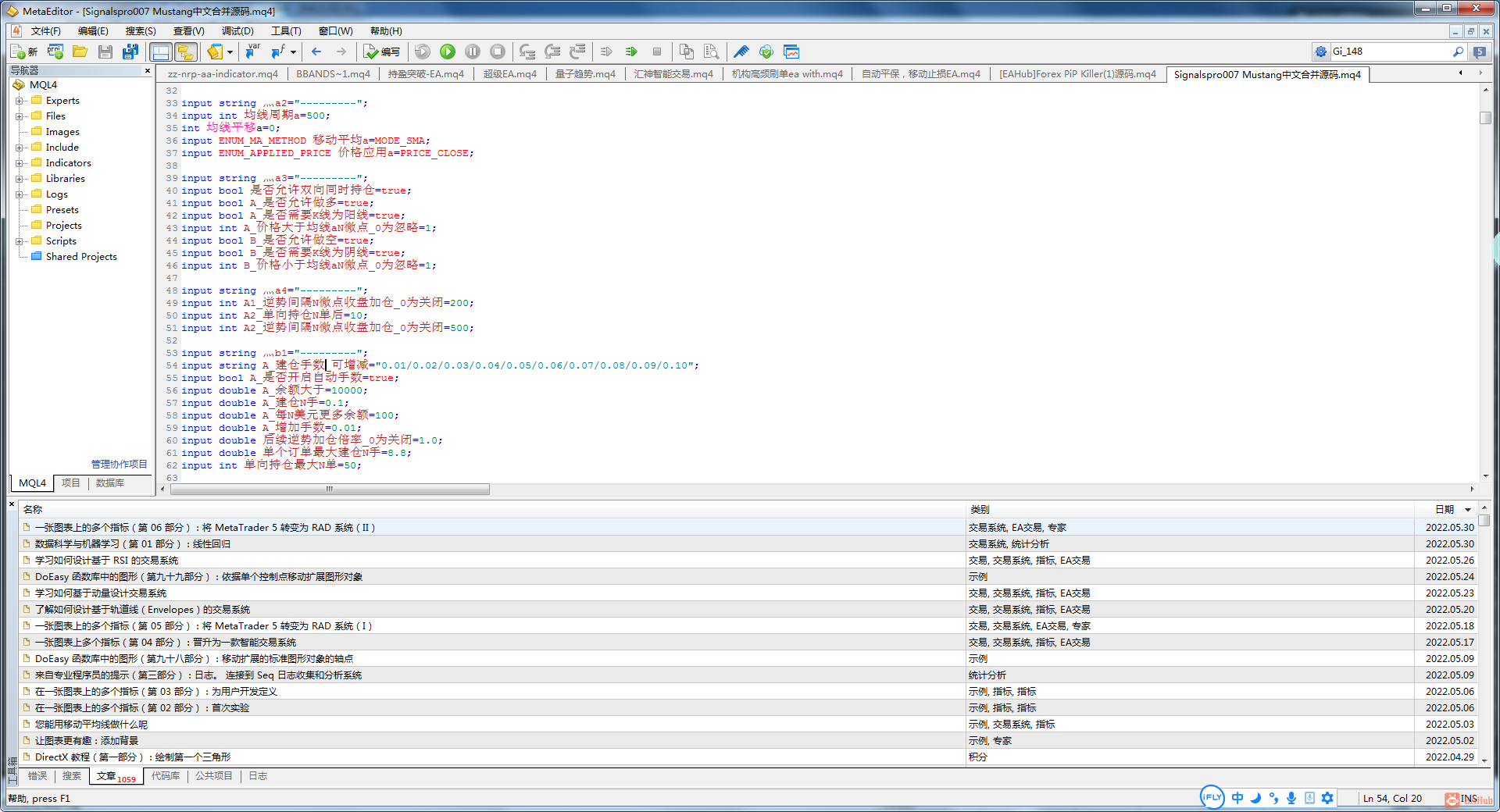Expand the Include folder
Screen dimensions: 1500x812
click(x=20, y=148)
